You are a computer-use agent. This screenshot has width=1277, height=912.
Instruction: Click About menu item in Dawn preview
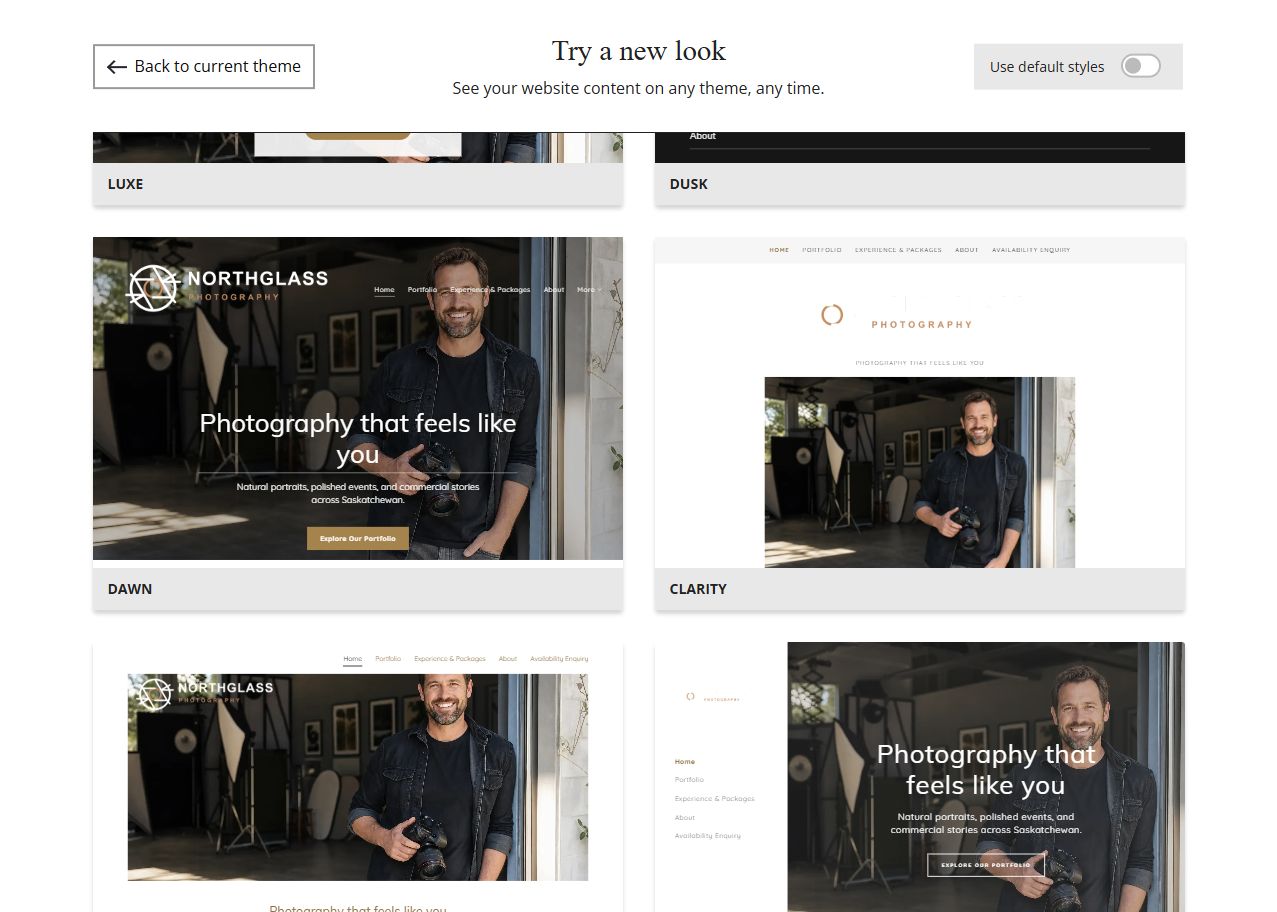coord(554,290)
